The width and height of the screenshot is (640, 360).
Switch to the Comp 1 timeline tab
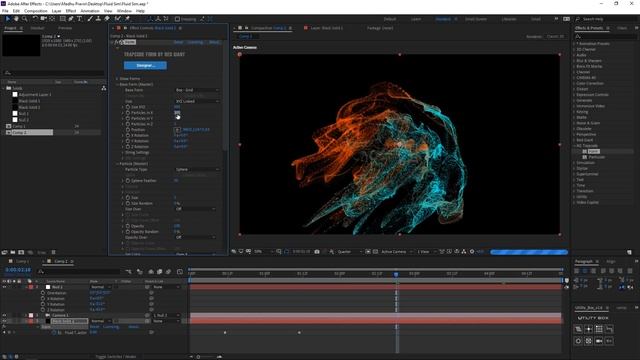point(22,261)
